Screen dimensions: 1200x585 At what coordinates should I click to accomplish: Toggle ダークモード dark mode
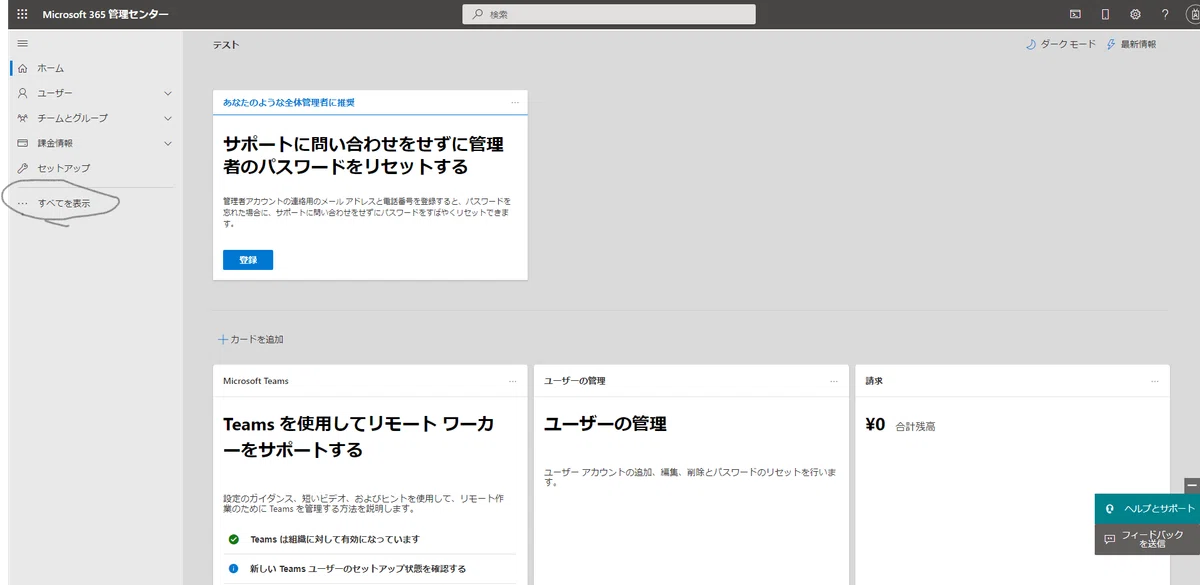click(x=1061, y=44)
